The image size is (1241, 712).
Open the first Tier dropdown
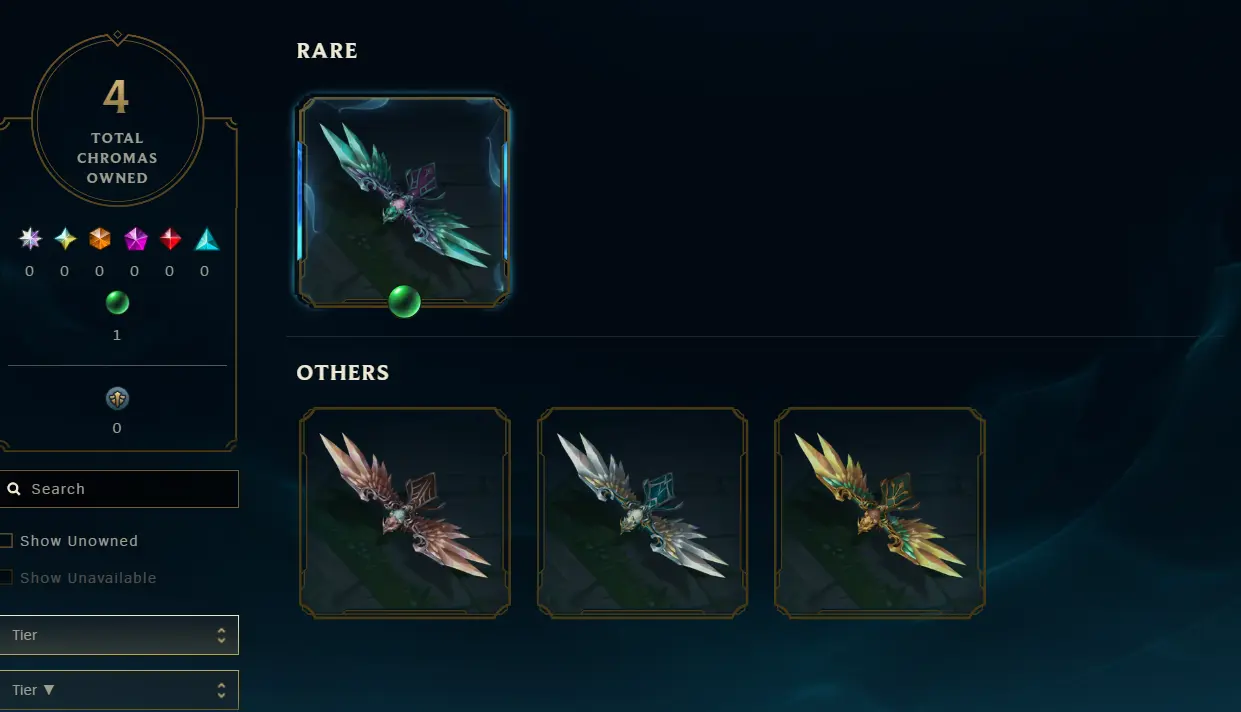pyautogui.click(x=119, y=635)
